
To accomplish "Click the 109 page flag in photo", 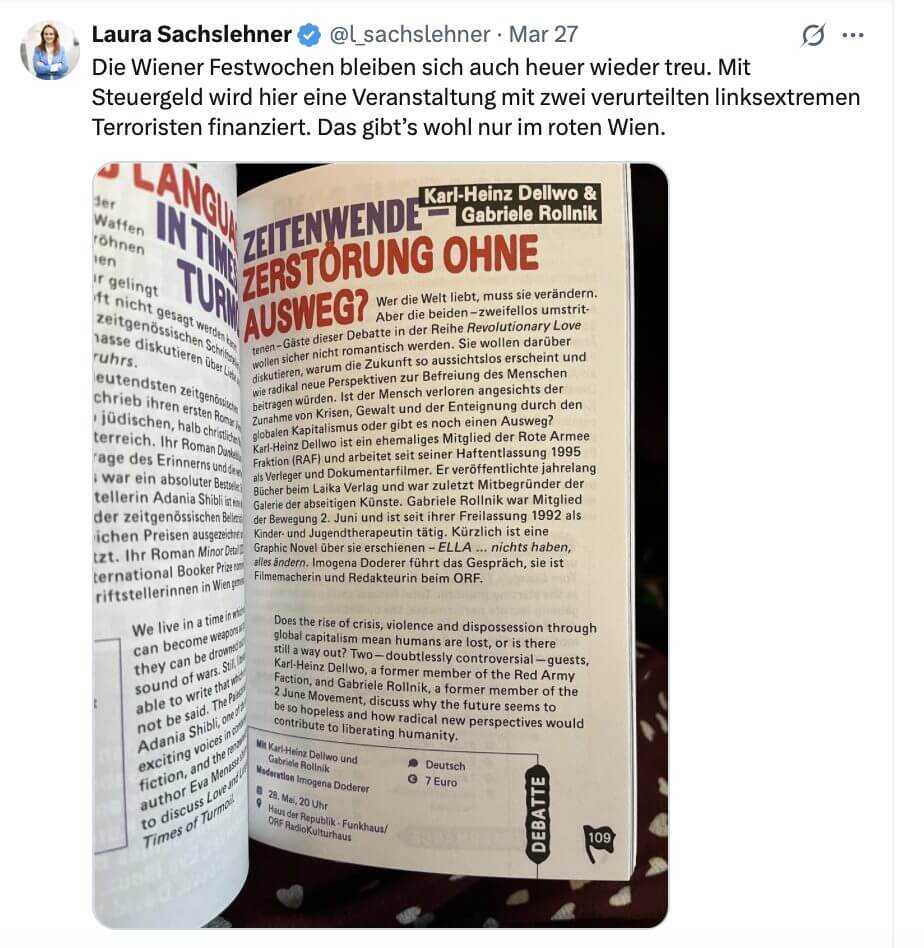I will (x=599, y=841).
